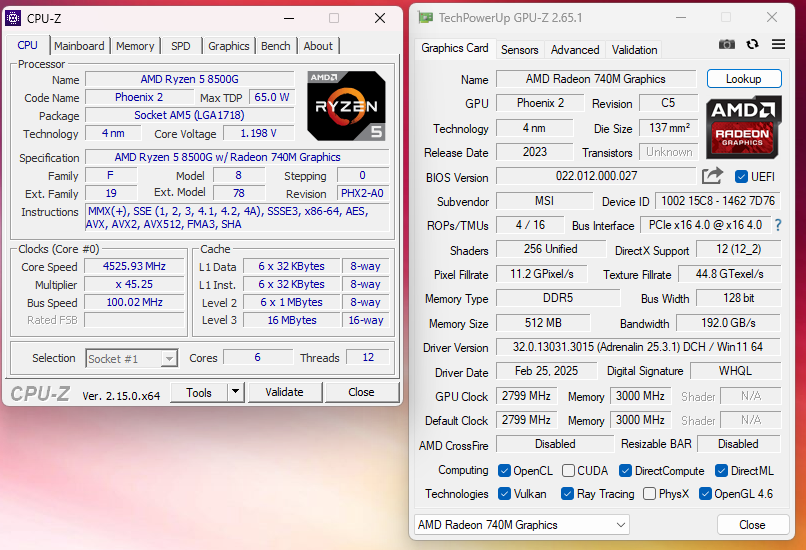Switch to the Sensors tab in GPU-Z
Viewport: 806px width, 550px height.
520,50
